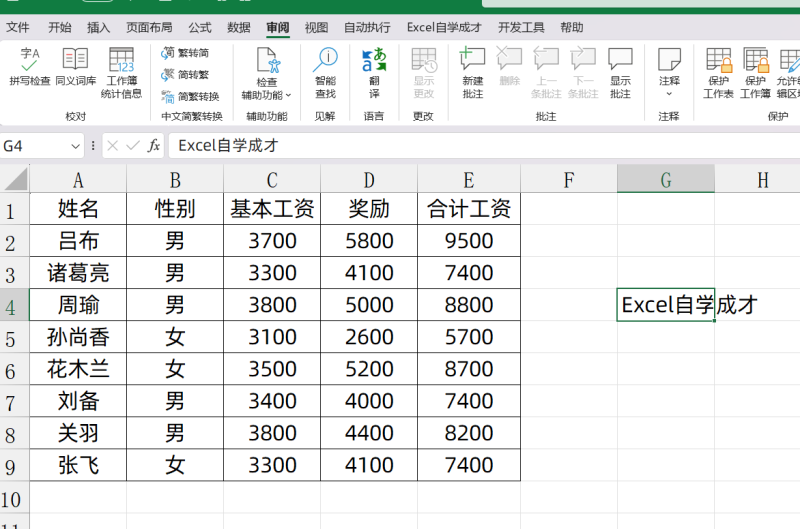Convert text with 简转繁
The width and height of the screenshot is (800, 529).
185,75
